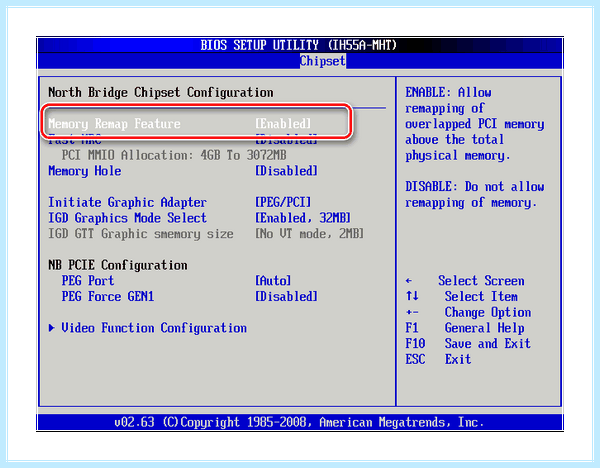The height and width of the screenshot is (468, 600).
Task: Change the Memory Remap Feature [Enabled] value
Action: coord(283,124)
